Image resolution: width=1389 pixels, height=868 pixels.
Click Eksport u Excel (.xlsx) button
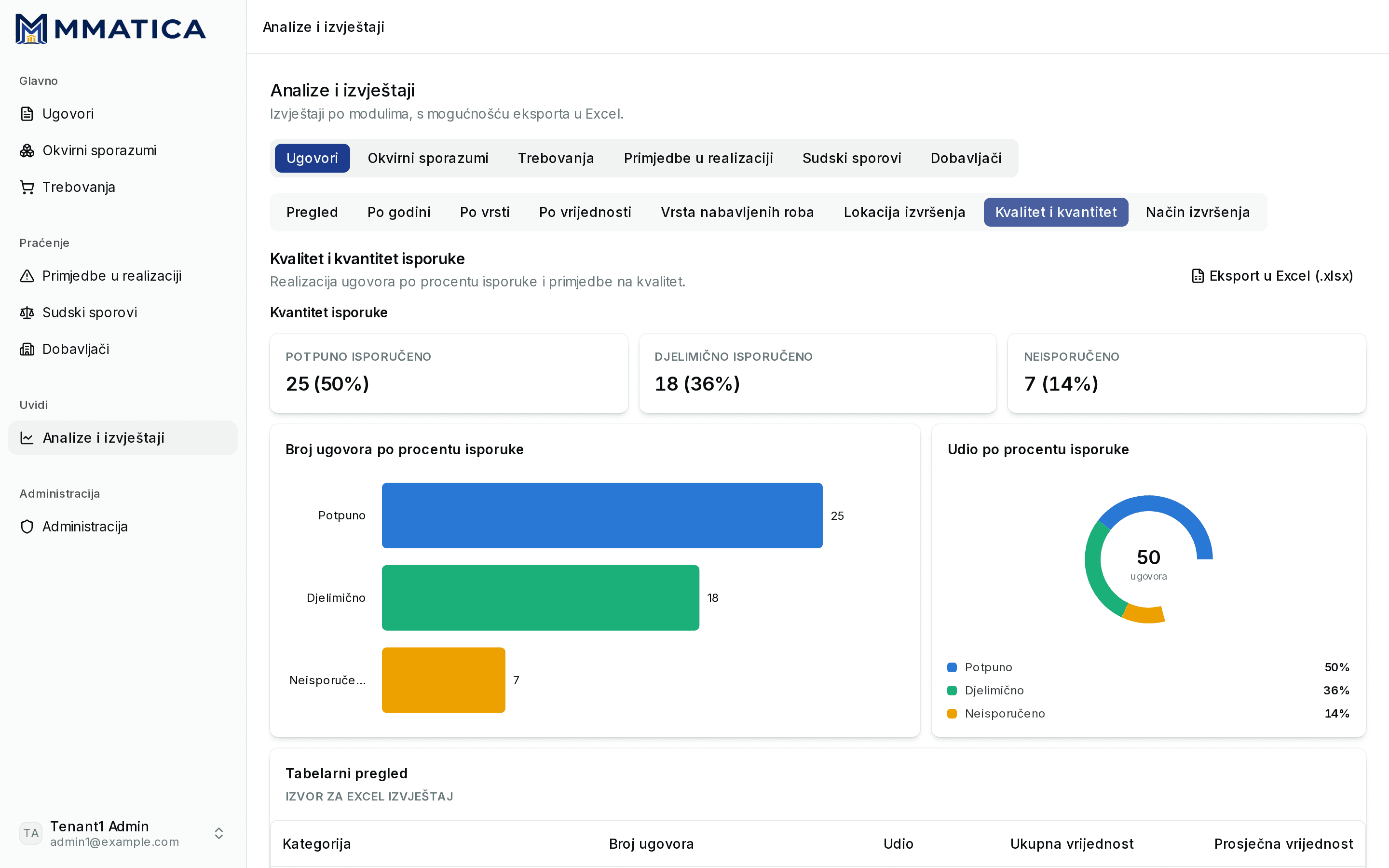[1272, 276]
